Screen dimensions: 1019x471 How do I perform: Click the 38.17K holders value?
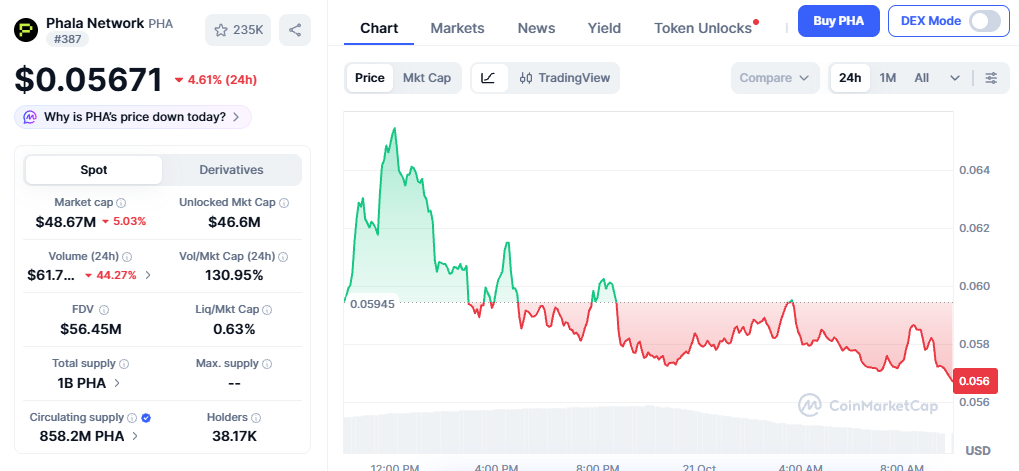pyautogui.click(x=234, y=436)
